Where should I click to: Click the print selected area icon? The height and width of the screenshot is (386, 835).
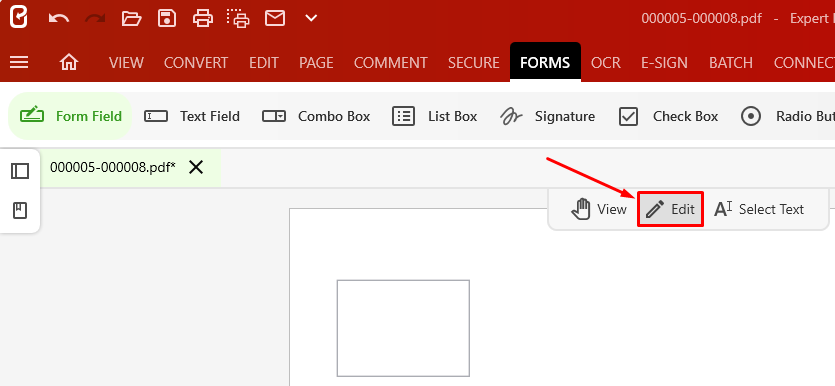tap(238, 18)
